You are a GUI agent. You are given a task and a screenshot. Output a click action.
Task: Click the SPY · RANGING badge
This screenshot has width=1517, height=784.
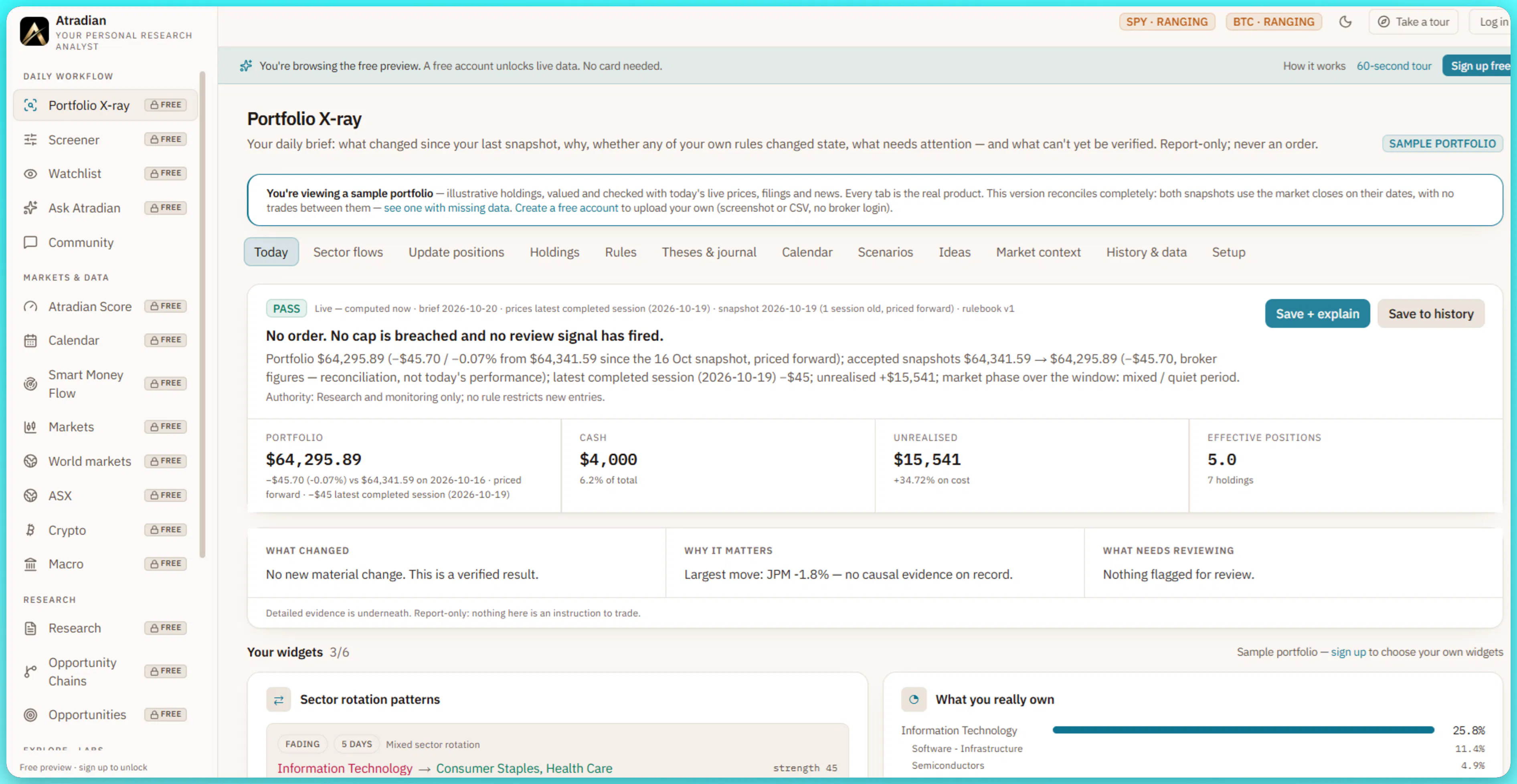(x=1167, y=22)
